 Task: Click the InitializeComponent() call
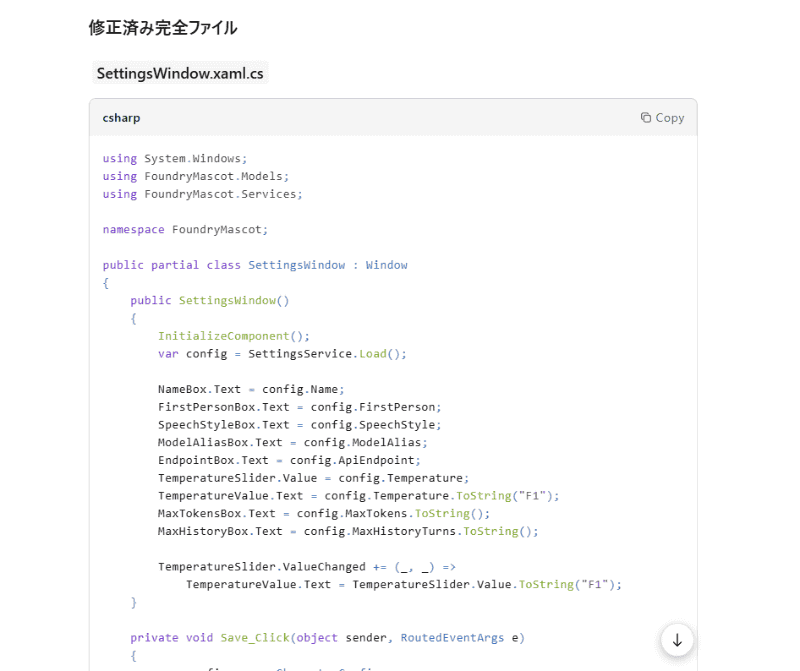(x=228, y=335)
